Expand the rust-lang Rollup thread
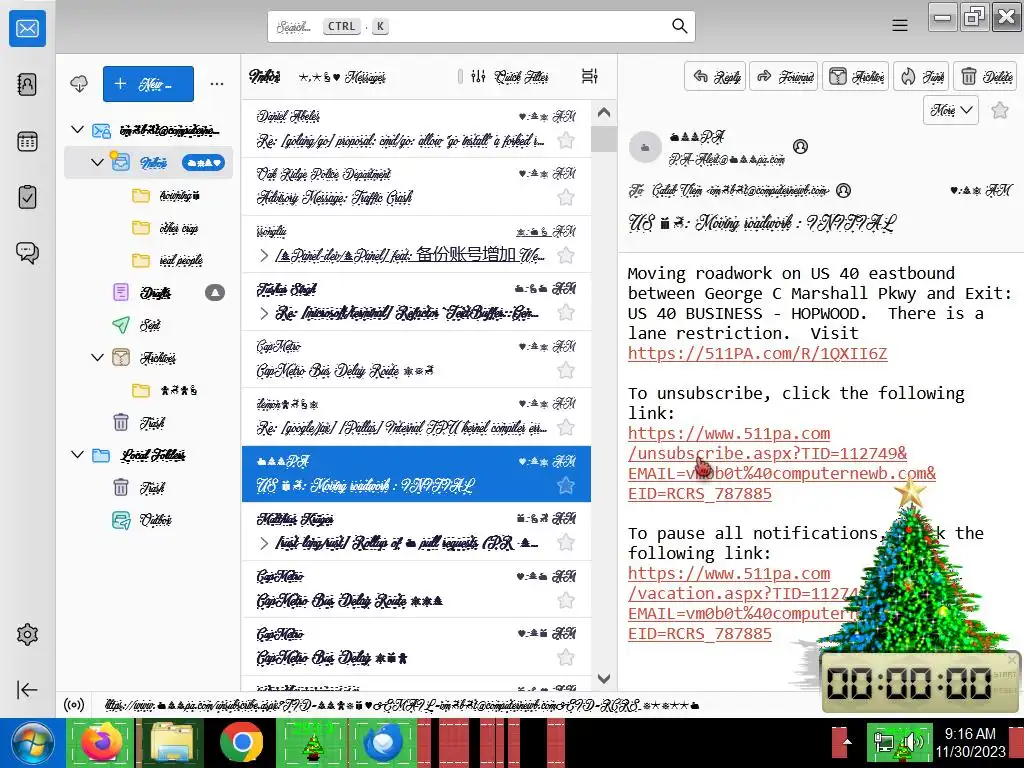 pyautogui.click(x=264, y=543)
